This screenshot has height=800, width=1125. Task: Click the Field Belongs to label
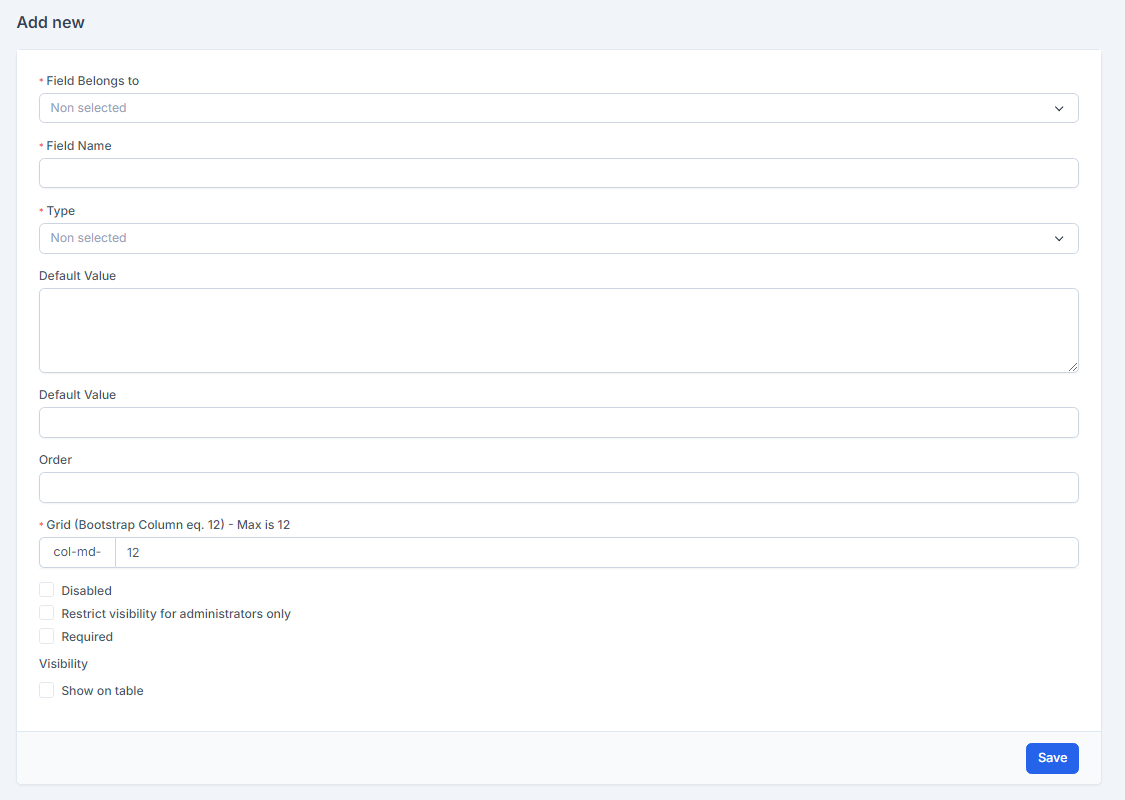click(92, 81)
